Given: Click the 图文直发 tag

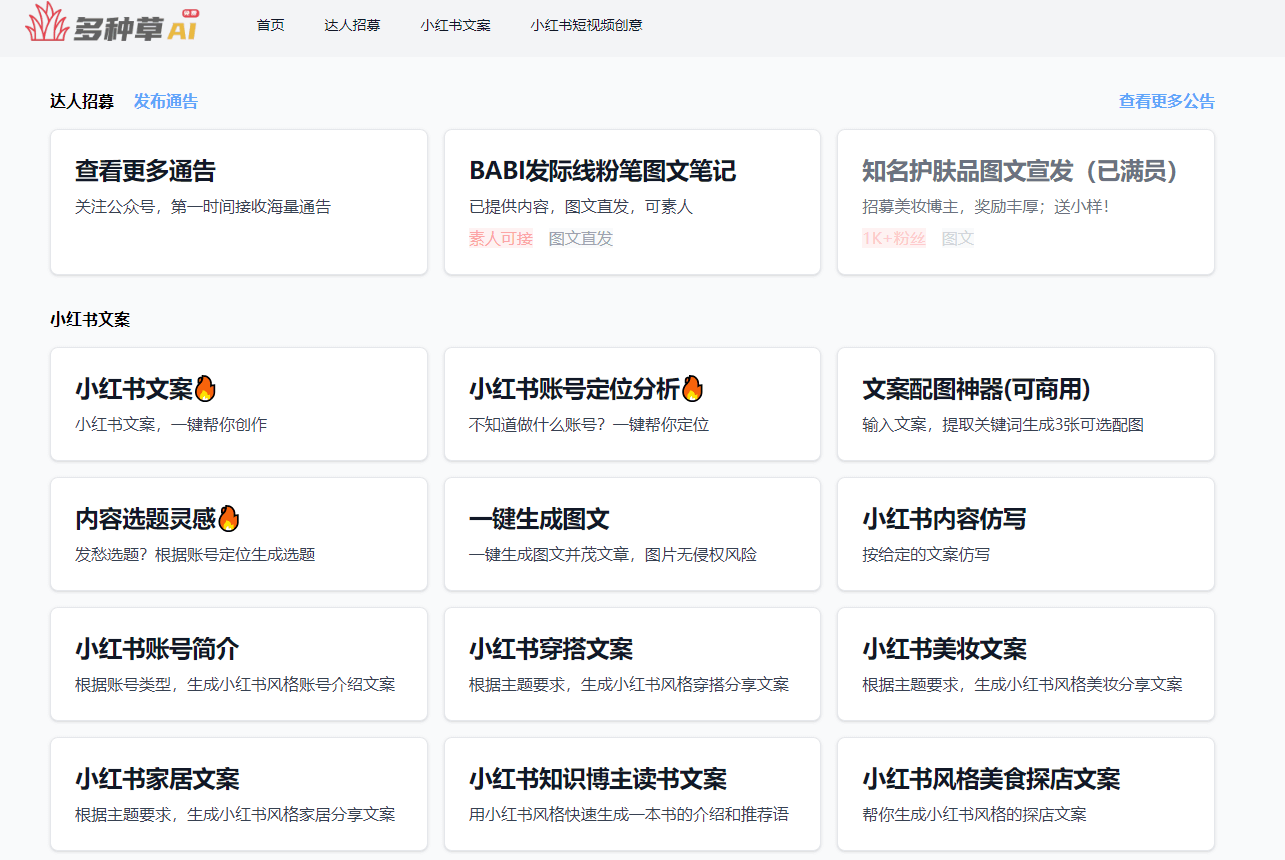Looking at the screenshot, I should (578, 238).
